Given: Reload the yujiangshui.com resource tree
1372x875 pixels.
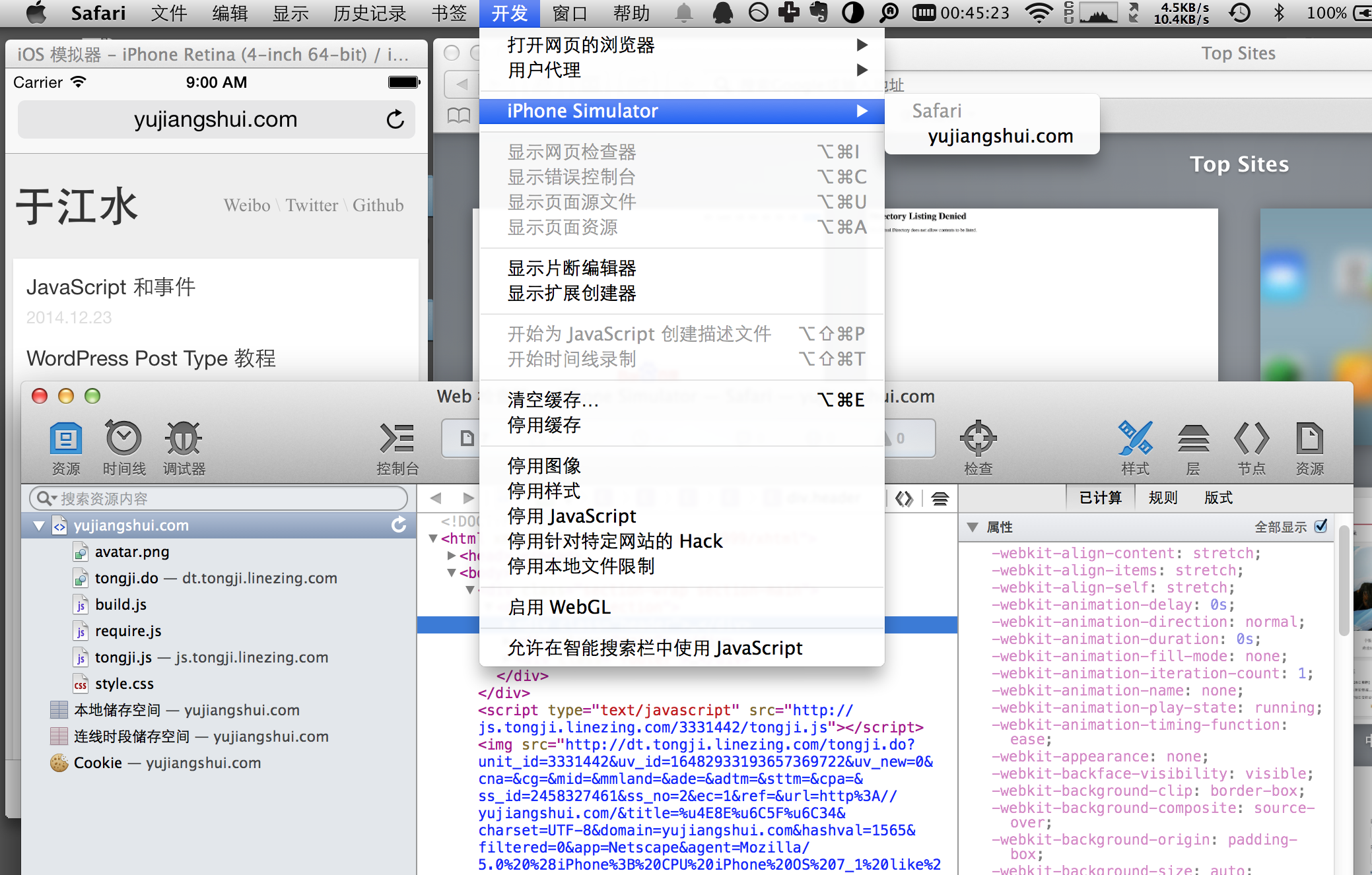Looking at the screenshot, I should (399, 525).
